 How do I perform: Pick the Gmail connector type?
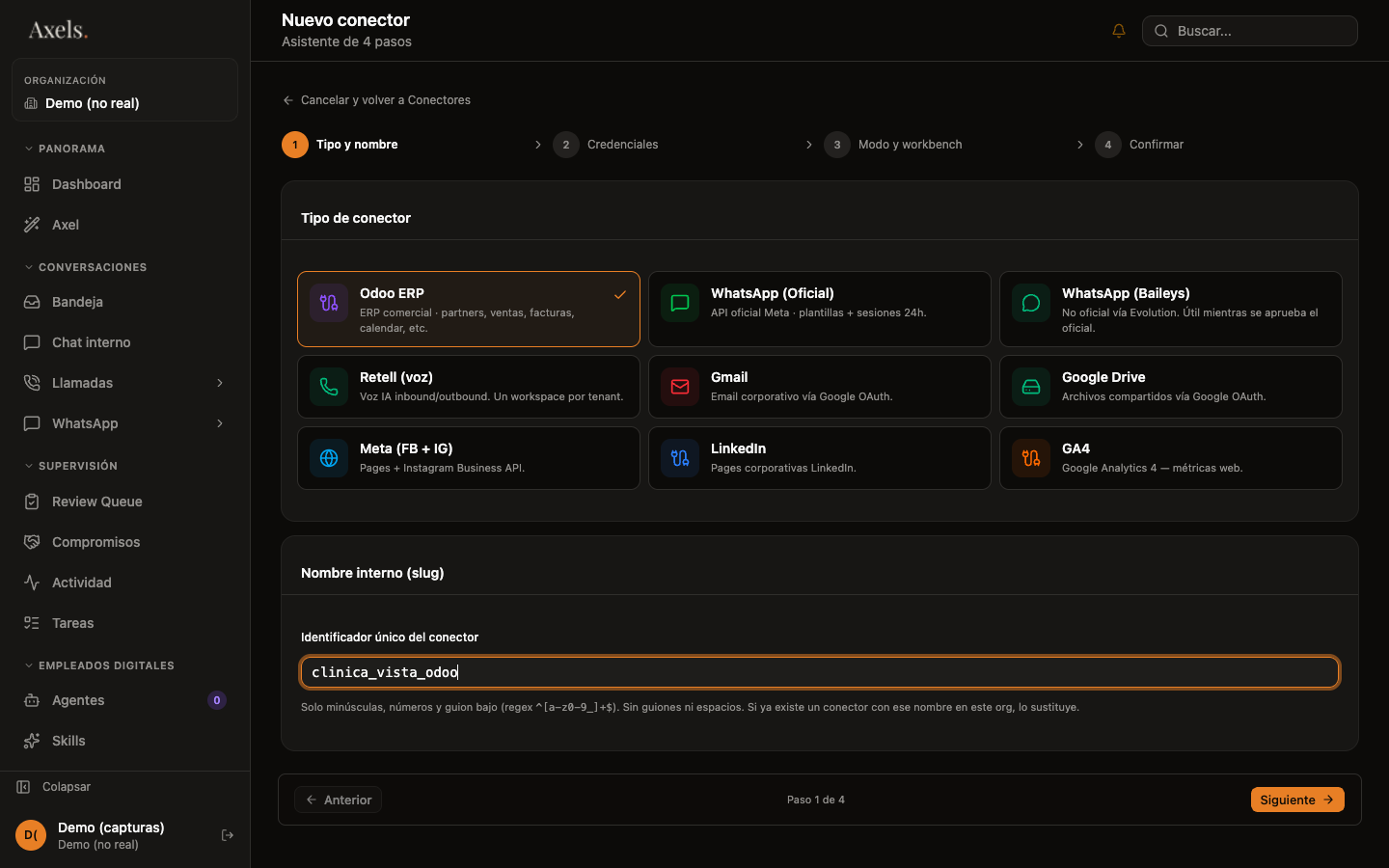coord(820,387)
